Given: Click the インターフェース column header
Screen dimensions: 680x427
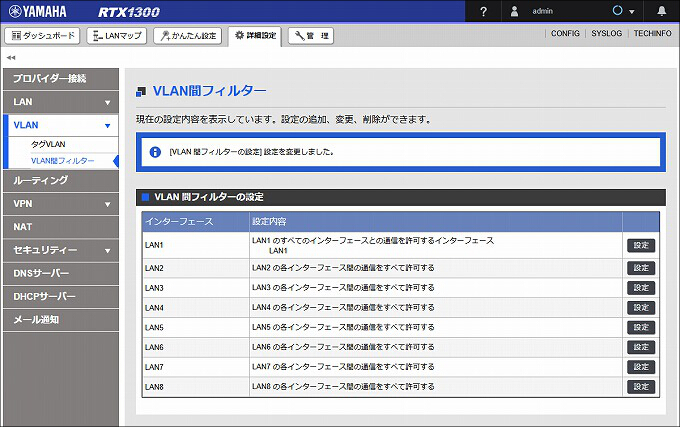Looking at the screenshot, I should tap(196, 222).
